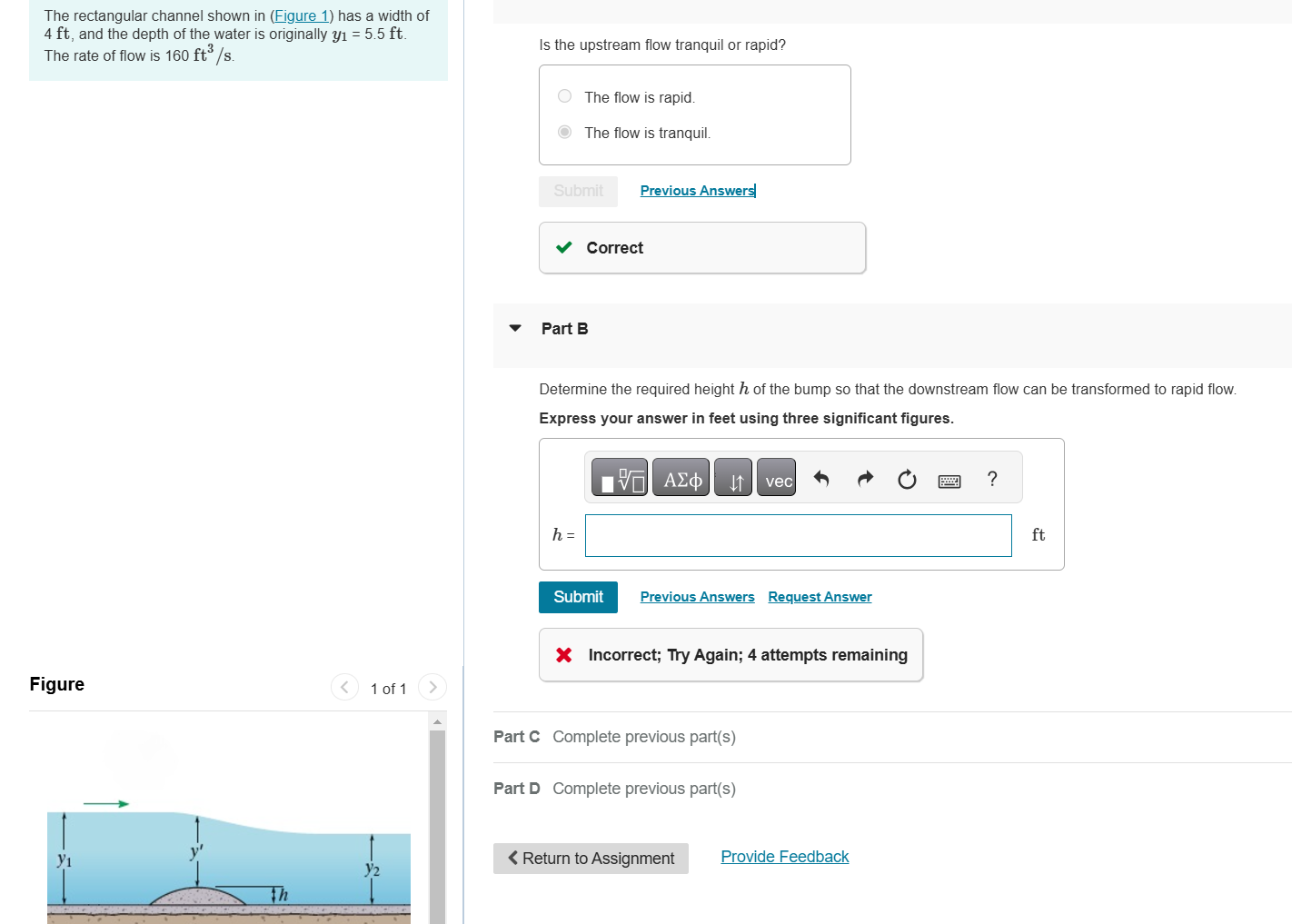Open the equation editor help question mark
Screen dimensions: 1292x924
coord(992,479)
